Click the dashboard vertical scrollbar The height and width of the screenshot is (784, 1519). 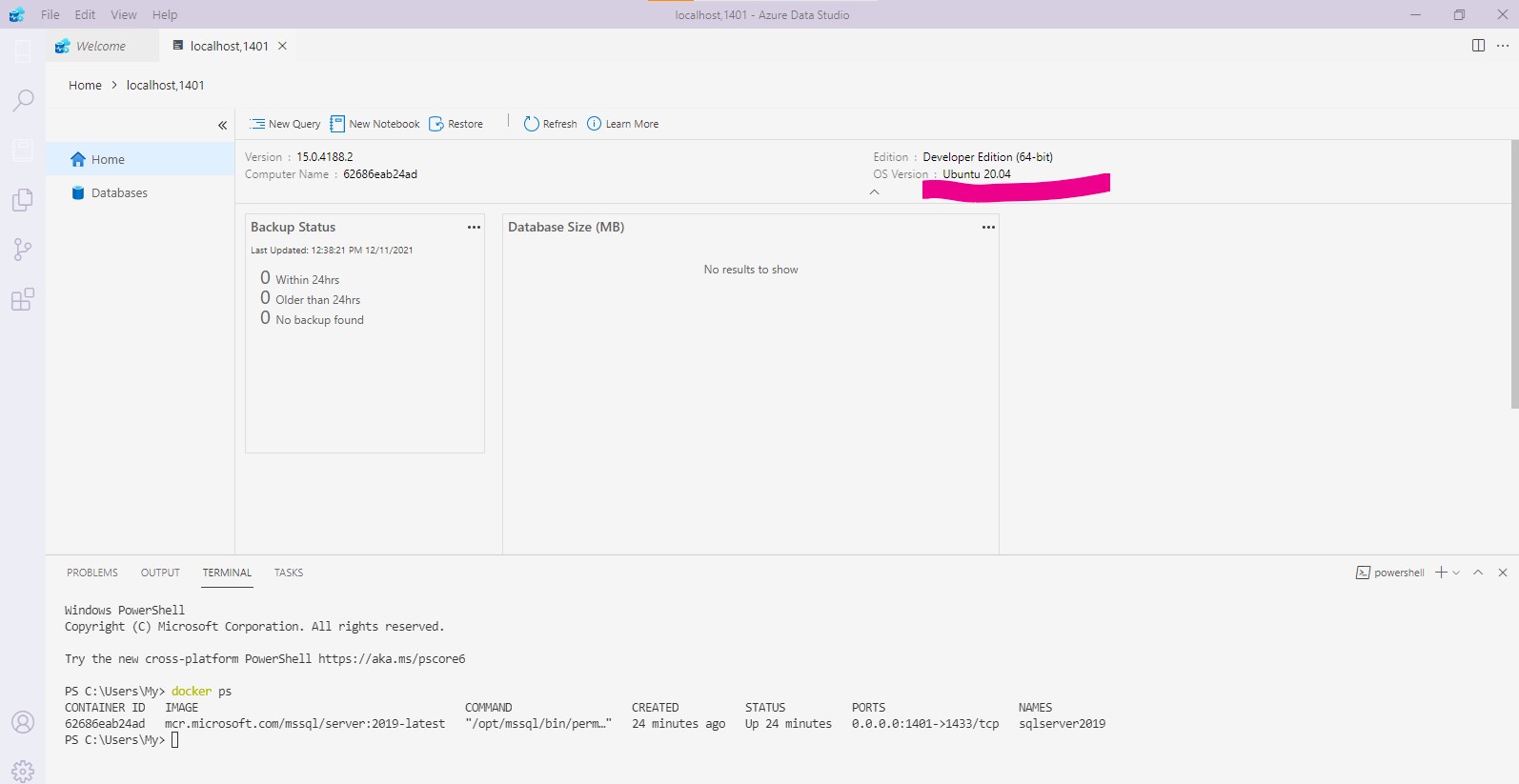(1514, 274)
